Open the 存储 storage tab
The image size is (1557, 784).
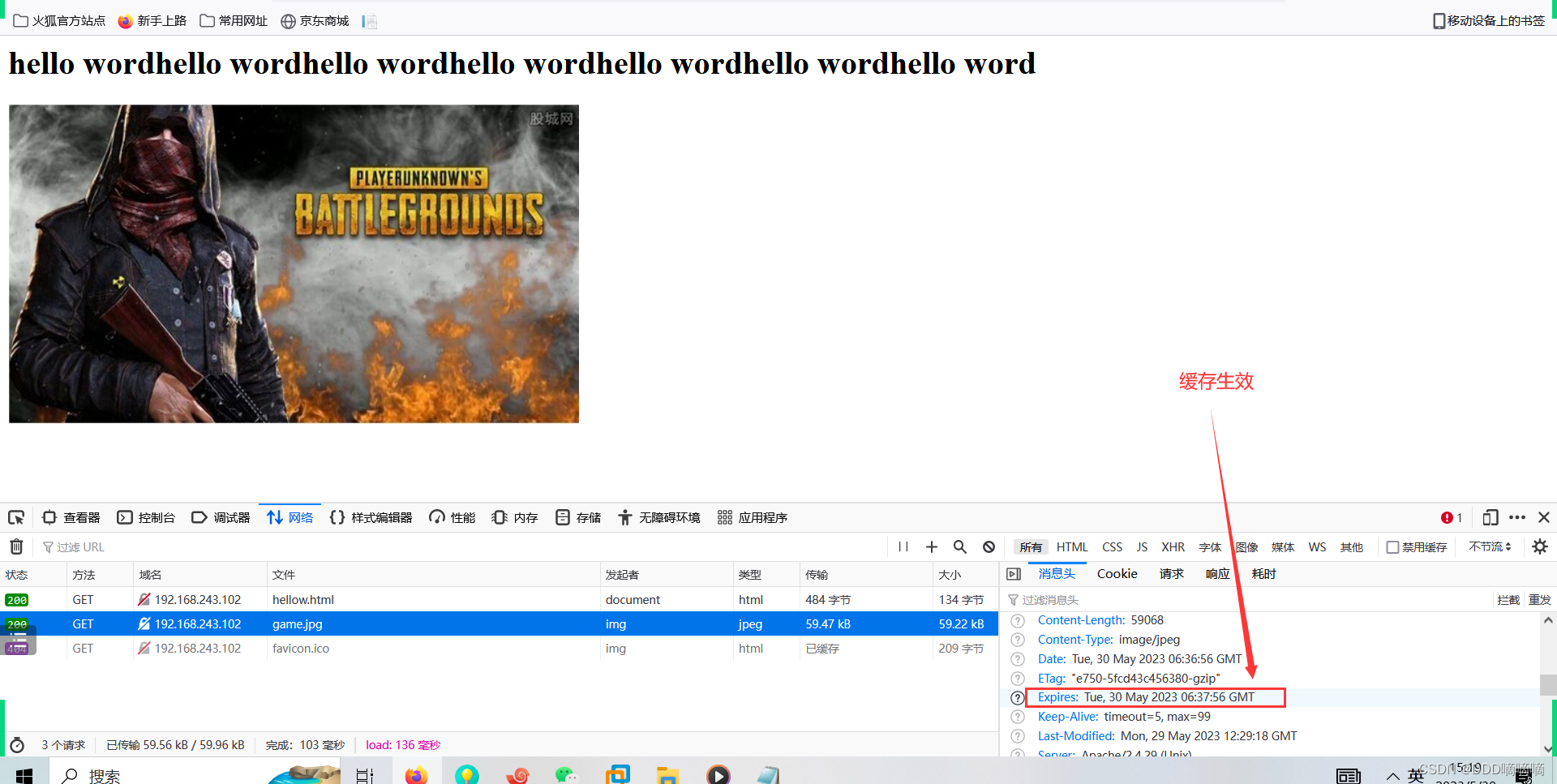pos(578,517)
